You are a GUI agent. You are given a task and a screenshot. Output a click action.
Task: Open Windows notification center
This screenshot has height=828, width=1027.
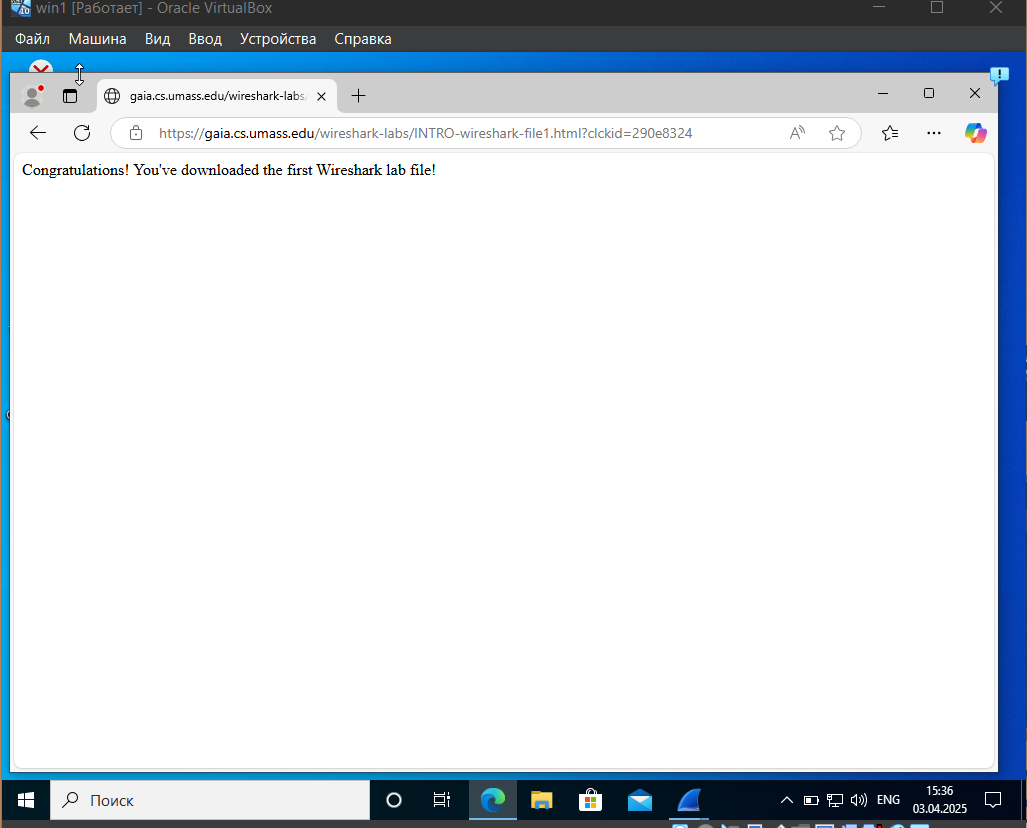pos(993,800)
